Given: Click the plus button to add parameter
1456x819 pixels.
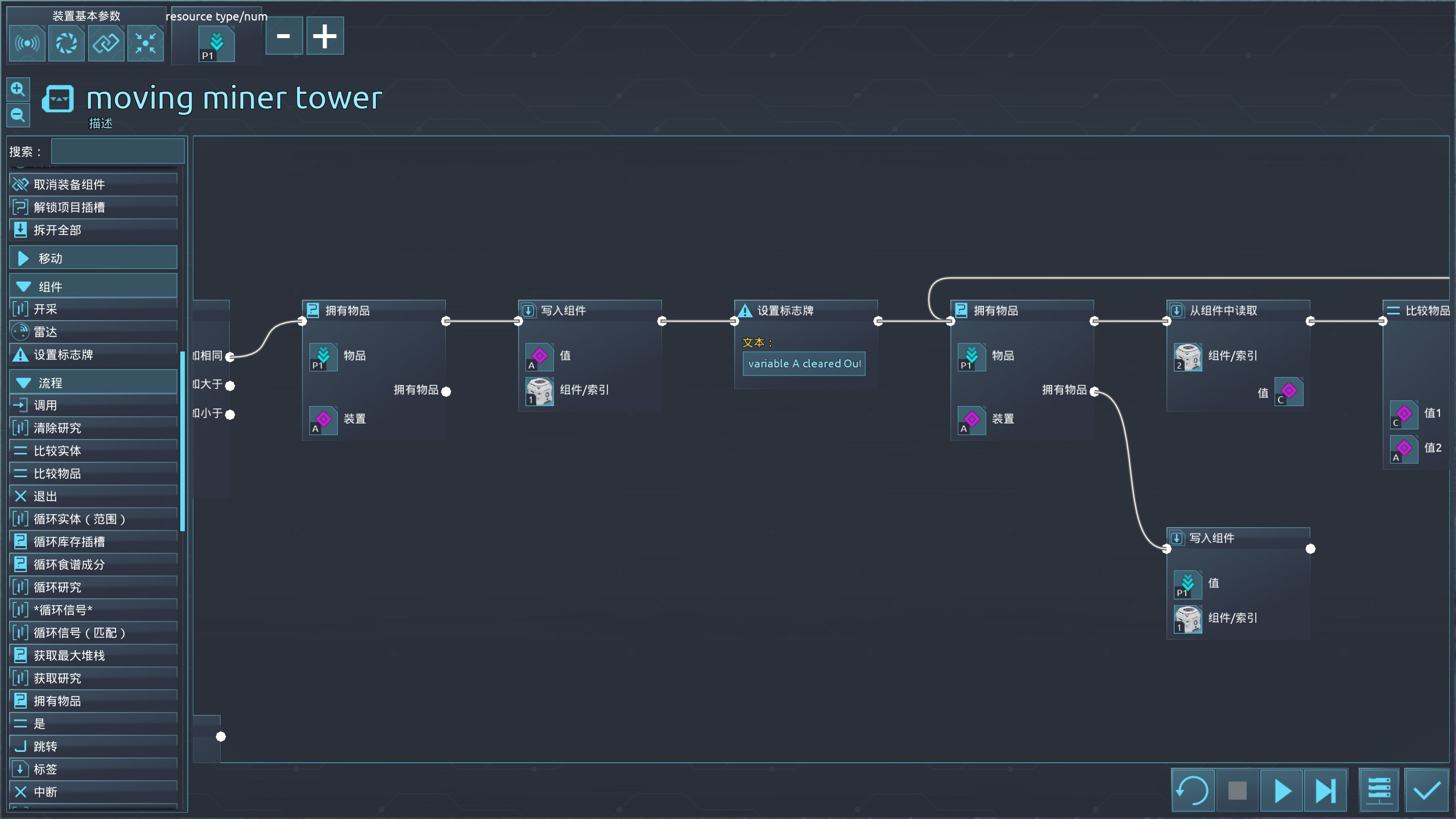Looking at the screenshot, I should tap(325, 36).
